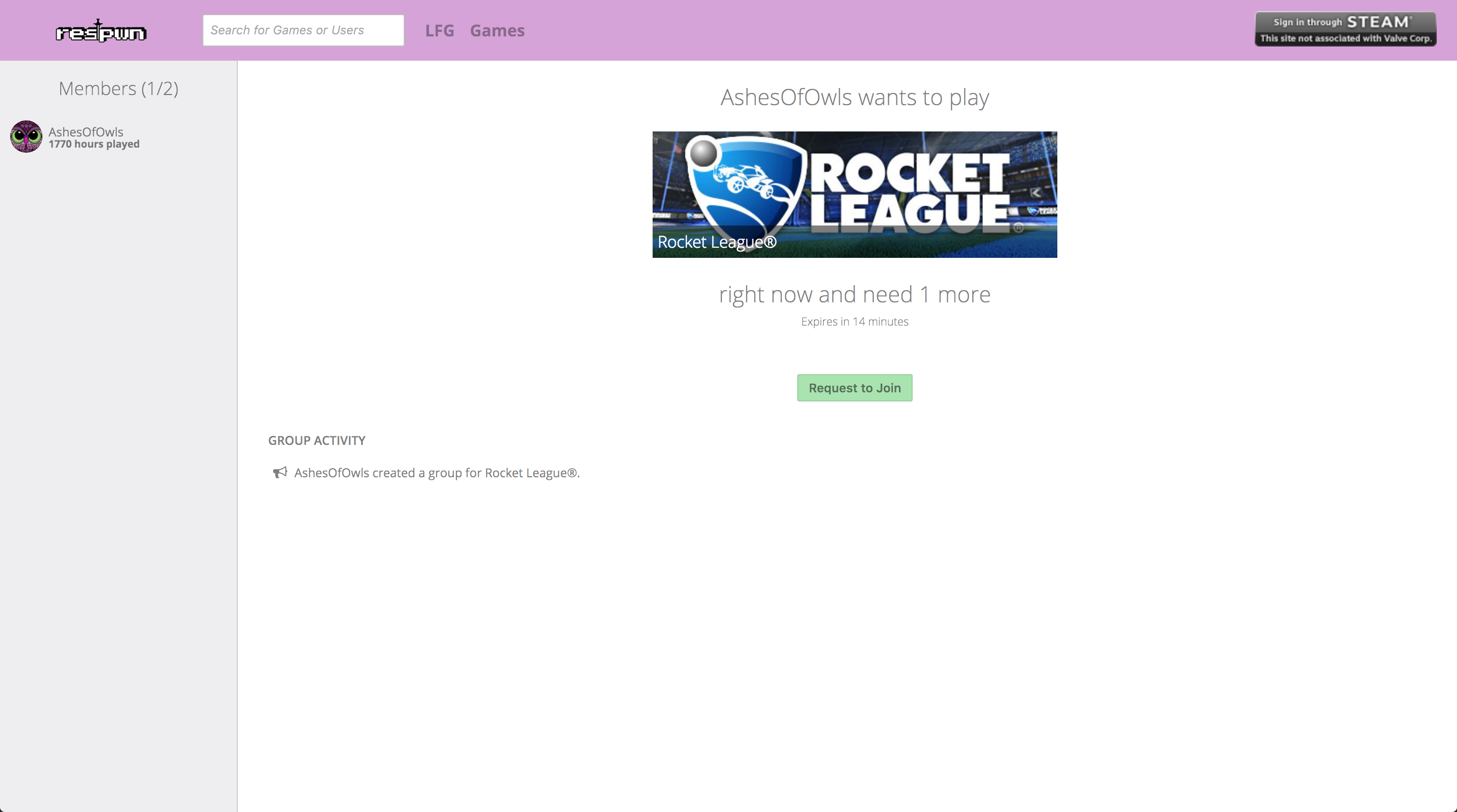Click the 'created a group' activity entry
Screen dimensions: 1457x812
[437, 473]
